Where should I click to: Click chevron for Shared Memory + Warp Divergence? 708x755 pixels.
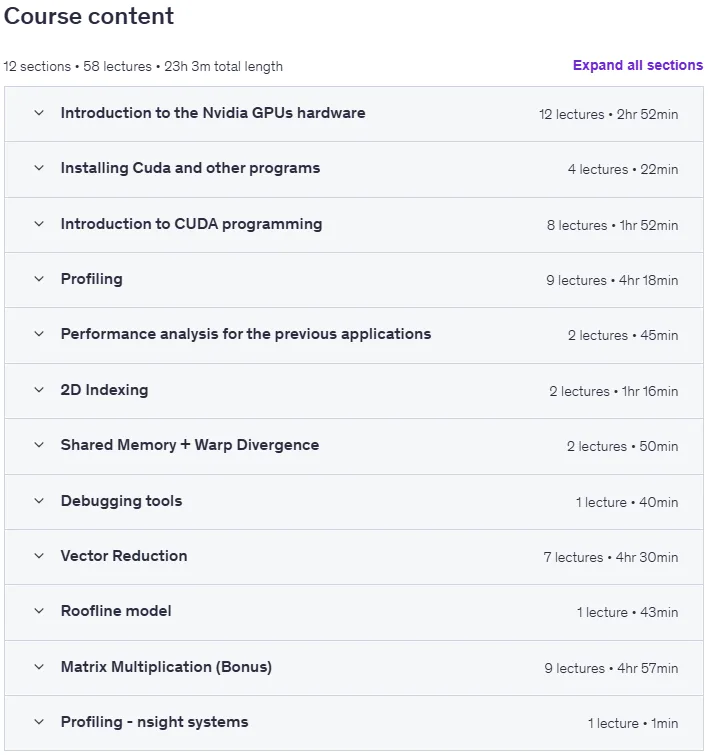coord(39,444)
